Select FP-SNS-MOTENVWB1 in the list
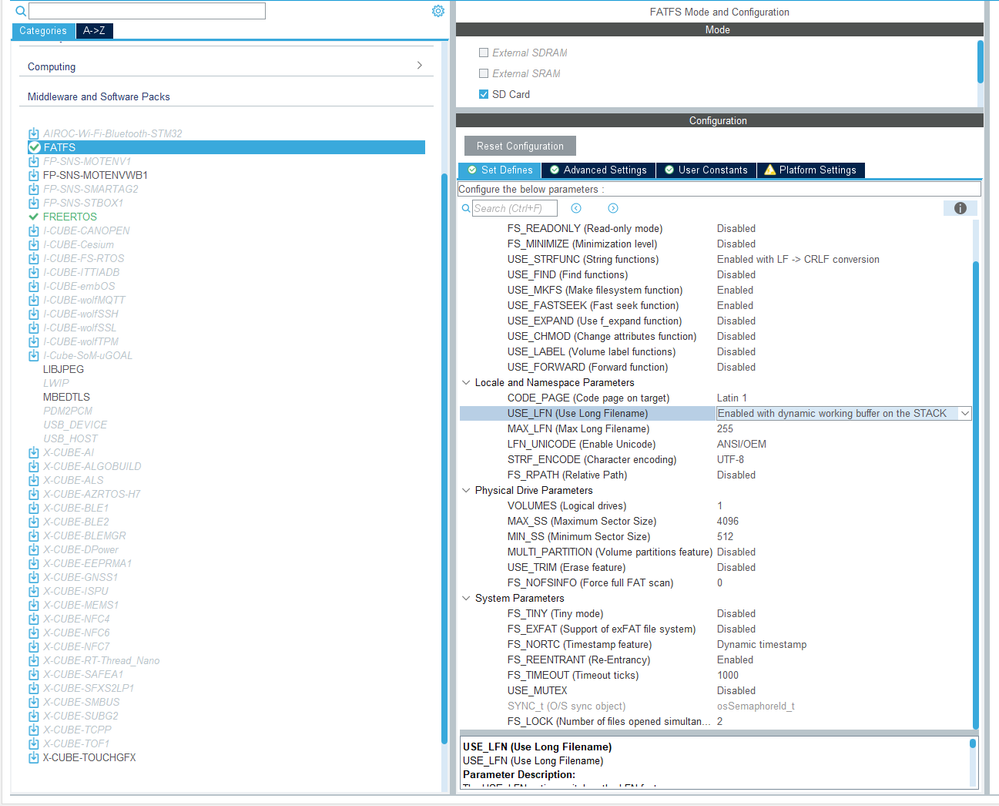 click(x=95, y=175)
